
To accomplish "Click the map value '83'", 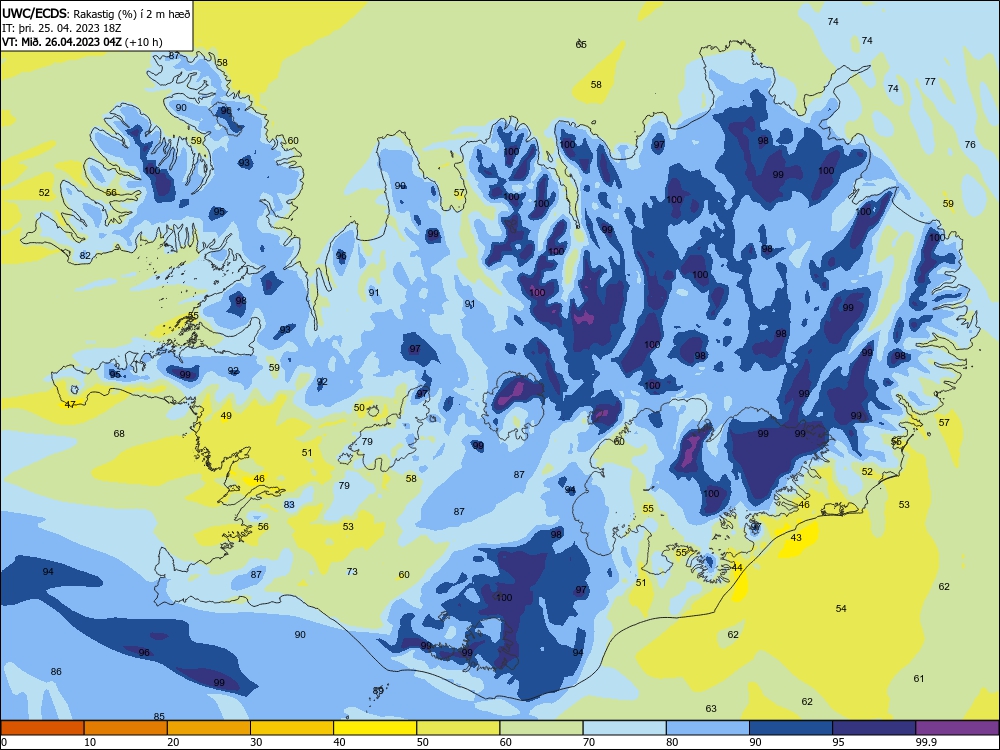I will click(x=289, y=504).
